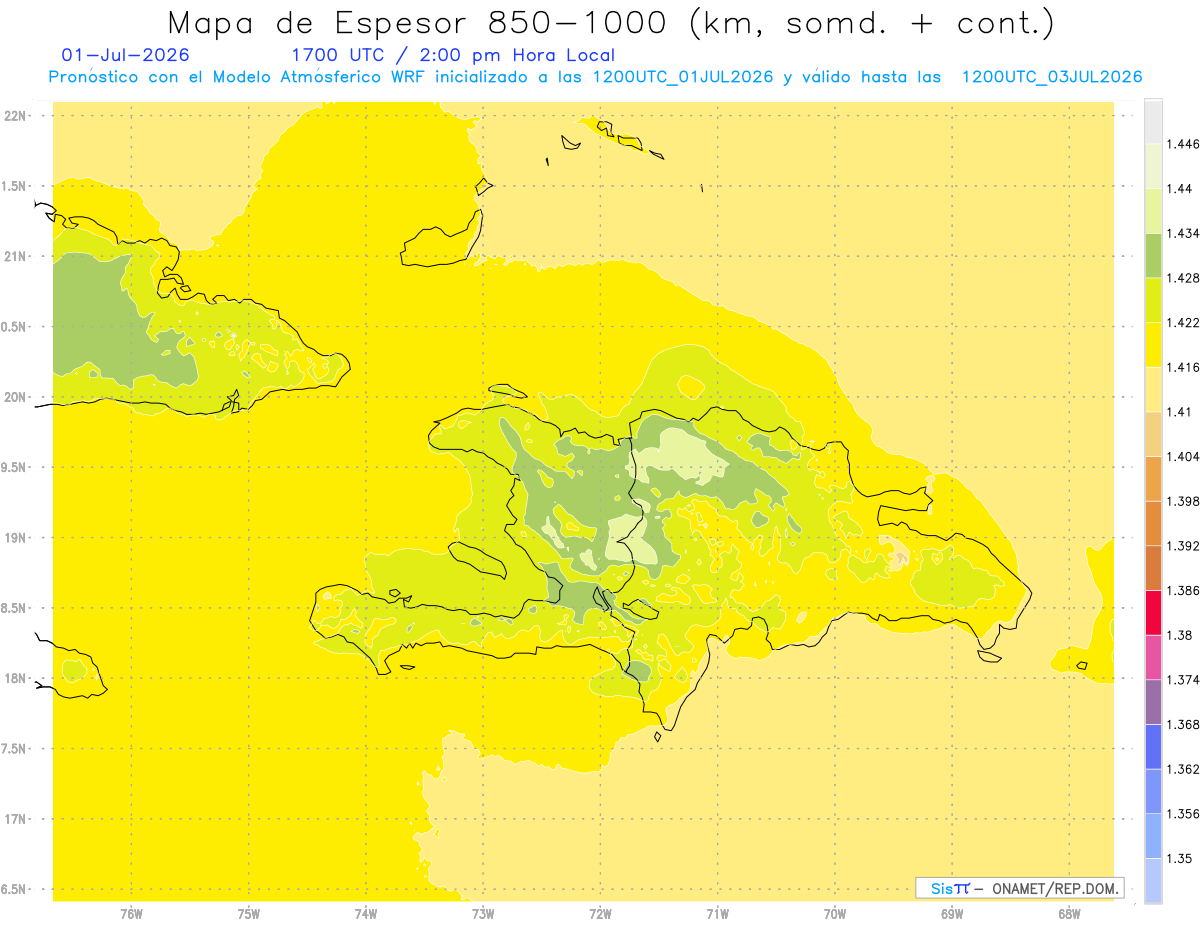This screenshot has height=927, width=1200.
Task: Click the '19N' latitude label
Action: tap(15, 538)
